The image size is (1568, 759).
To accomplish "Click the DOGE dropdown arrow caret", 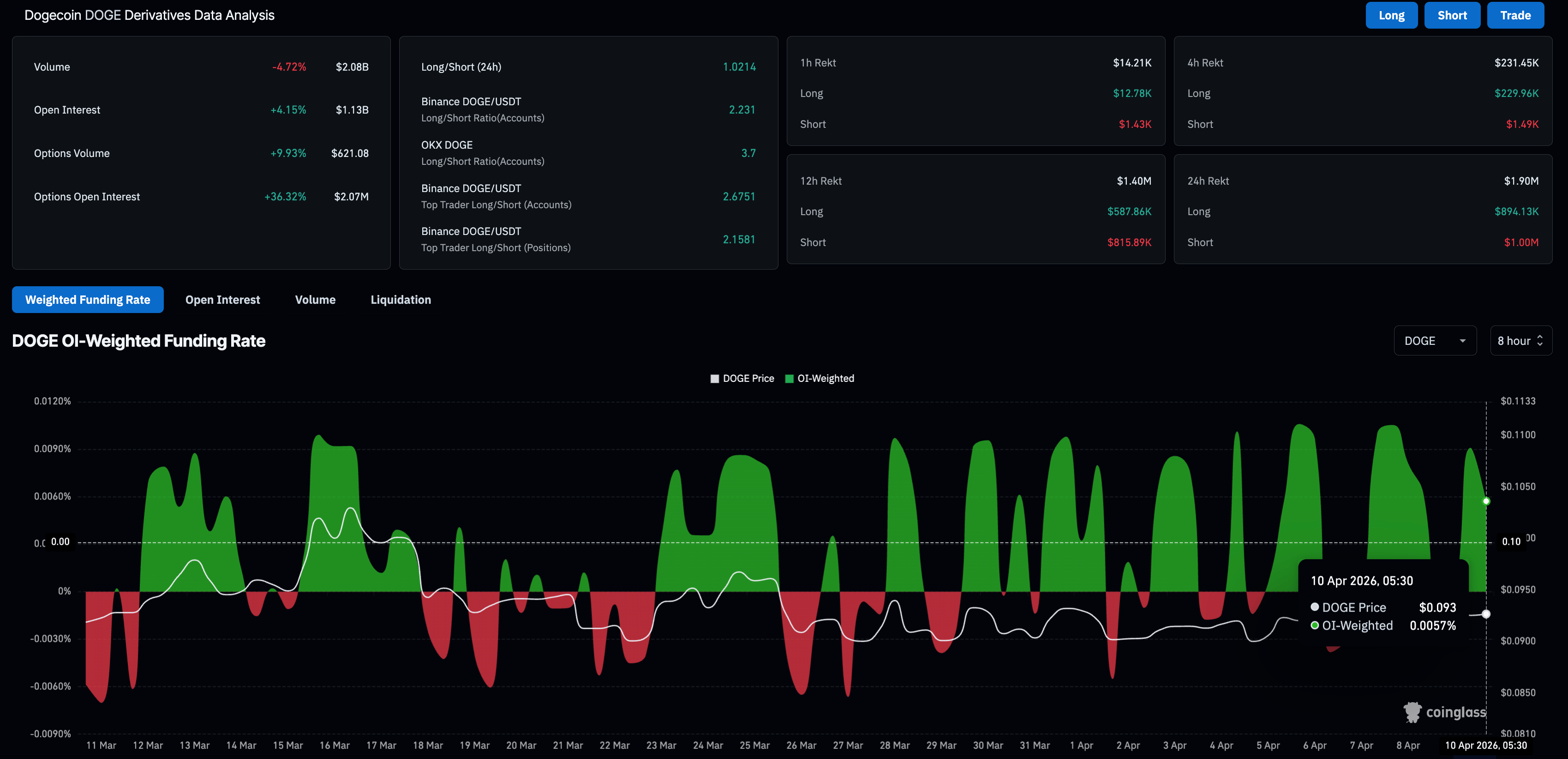I will pos(1462,341).
